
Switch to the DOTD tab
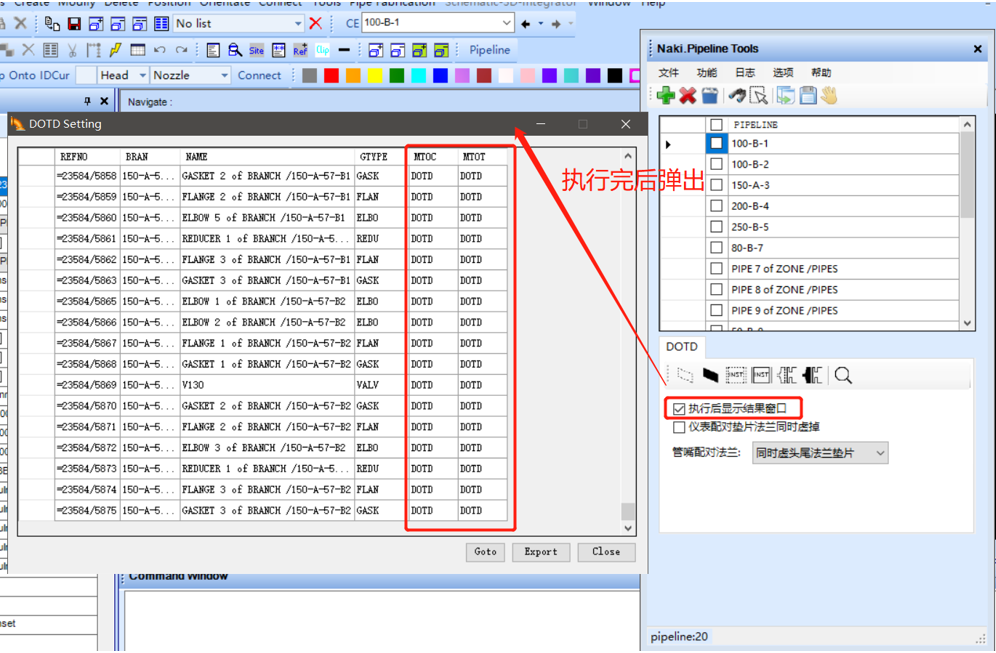click(x=681, y=346)
